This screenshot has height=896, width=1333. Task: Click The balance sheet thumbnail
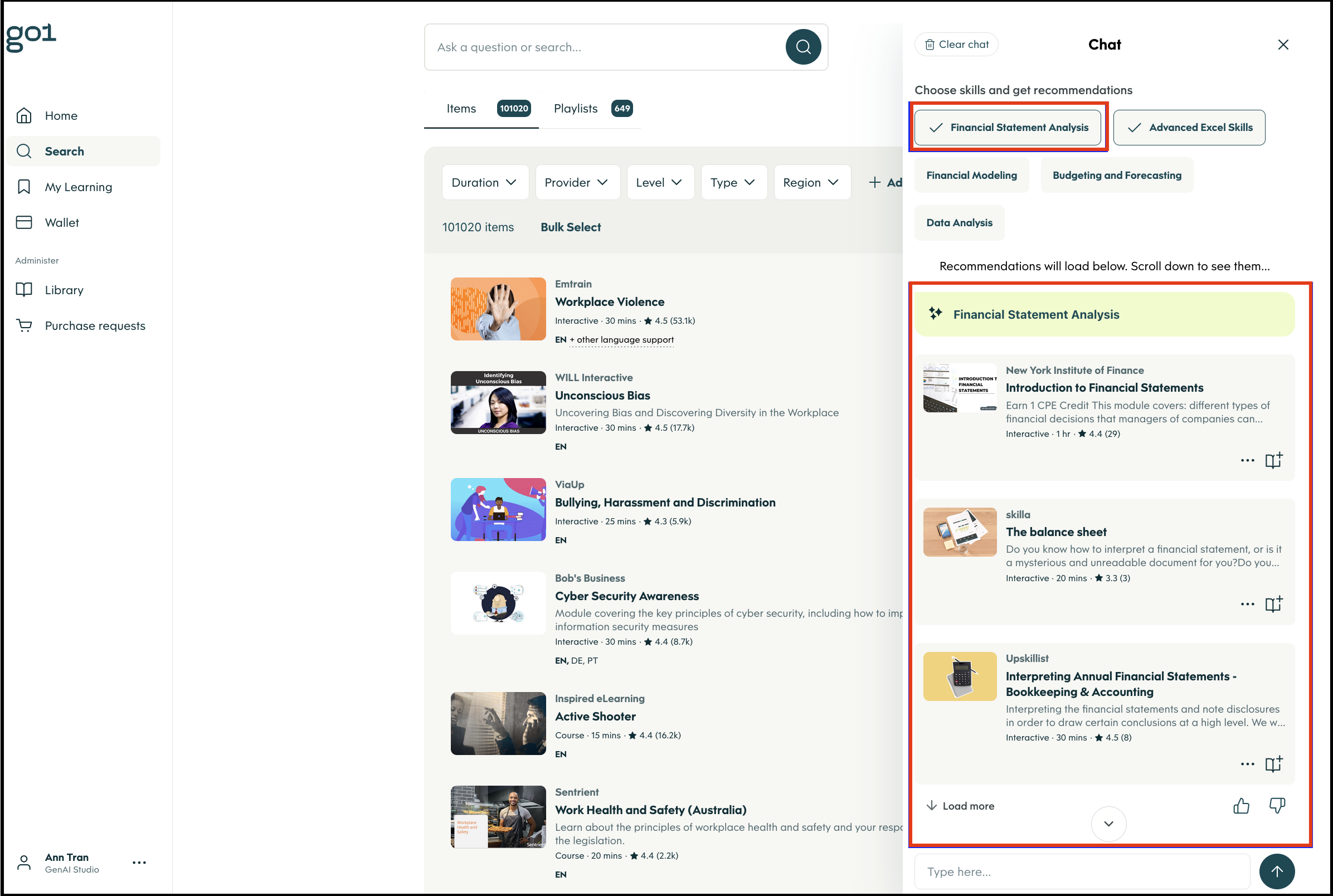[959, 532]
